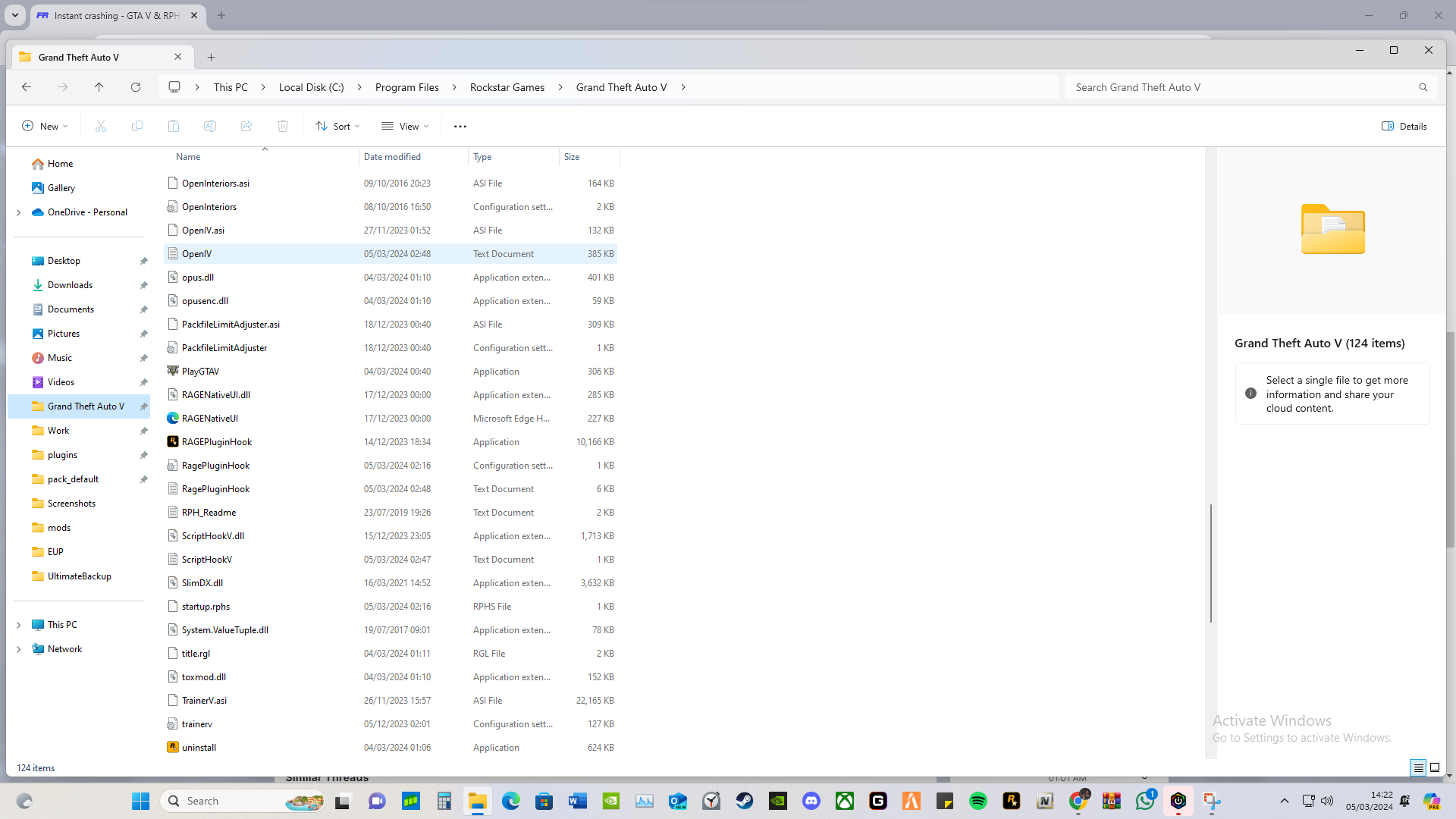Click the New button in toolbar
The height and width of the screenshot is (819, 1456).
click(45, 127)
